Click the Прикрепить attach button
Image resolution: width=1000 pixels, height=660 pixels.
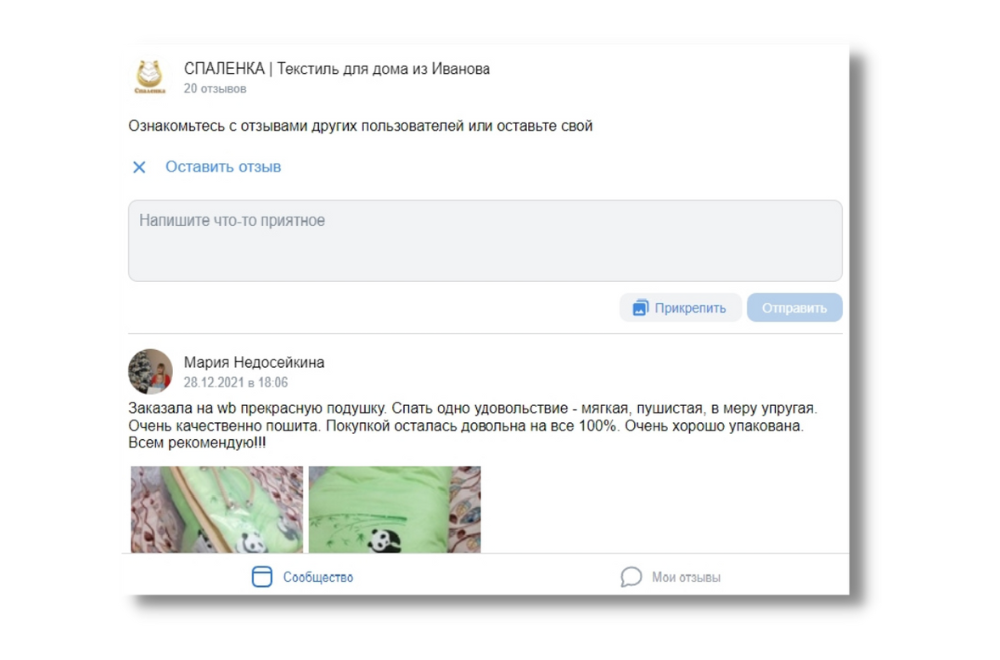click(680, 308)
